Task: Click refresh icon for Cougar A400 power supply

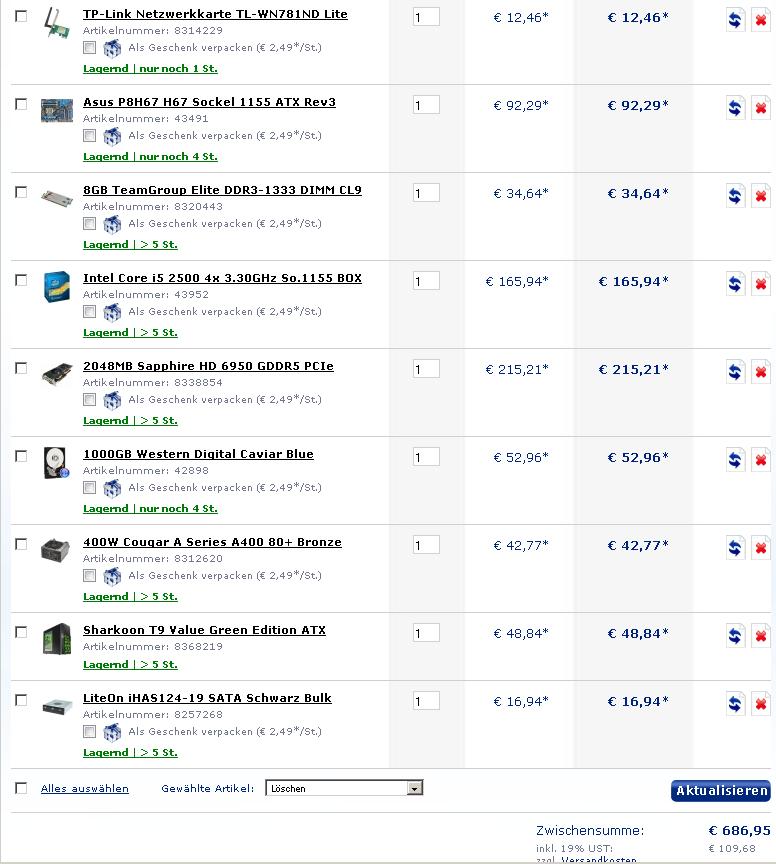Action: pos(735,548)
